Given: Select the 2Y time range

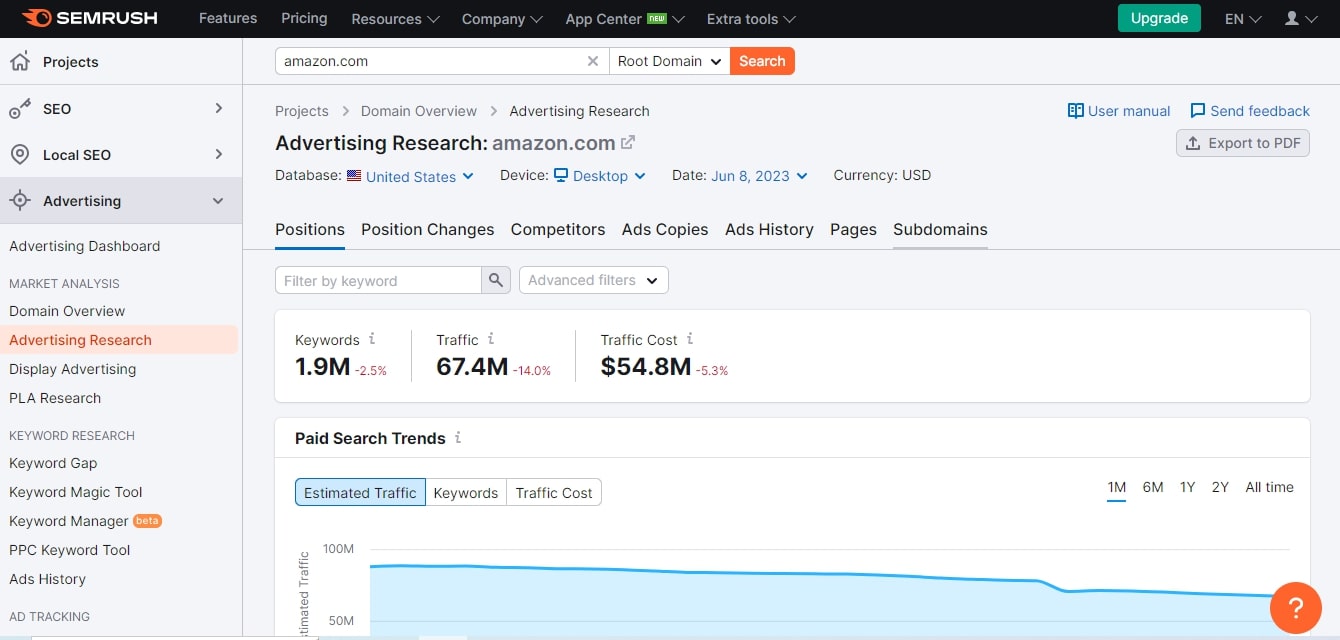Looking at the screenshot, I should [x=1220, y=487].
